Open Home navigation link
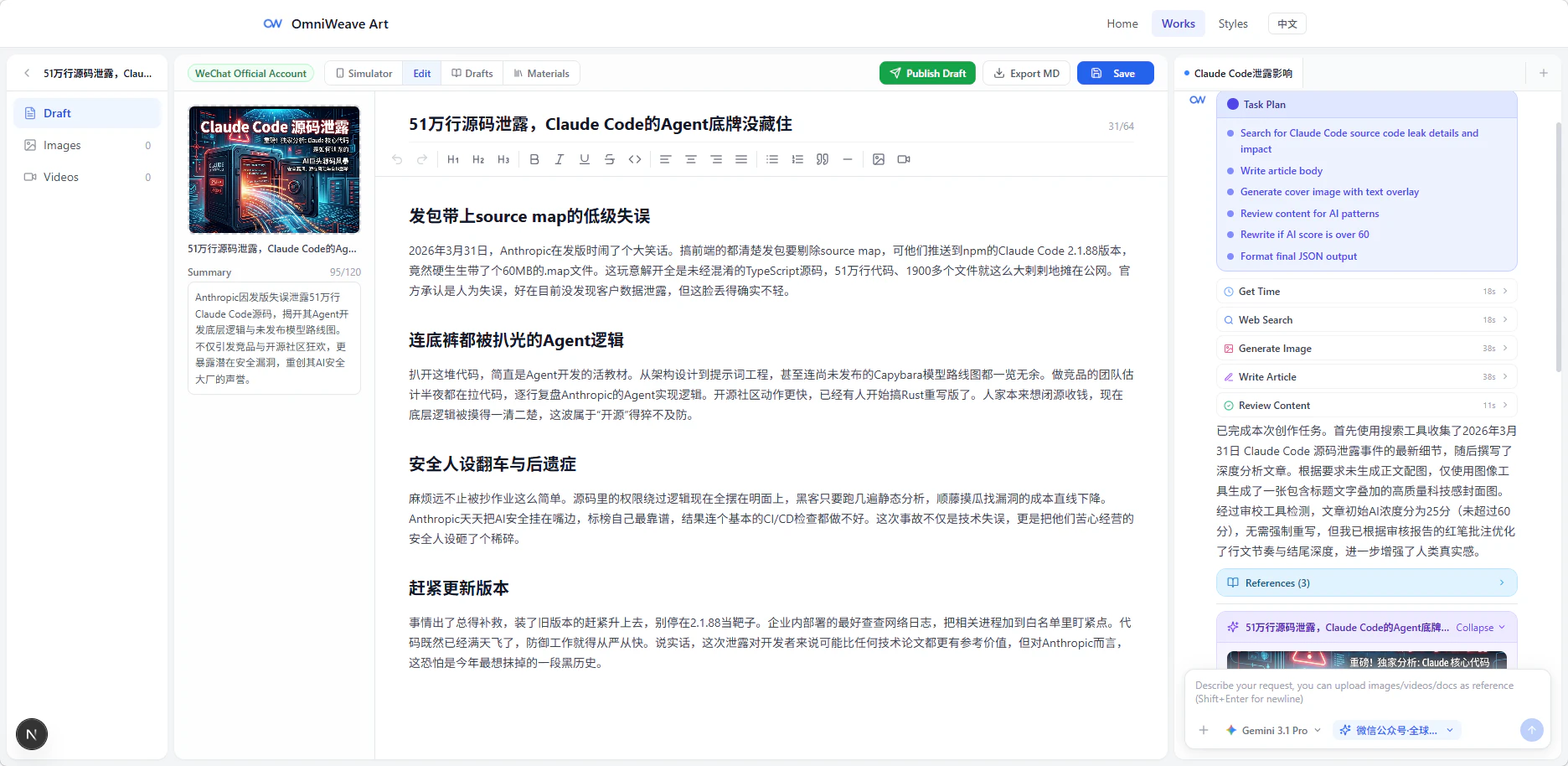 tap(1122, 23)
